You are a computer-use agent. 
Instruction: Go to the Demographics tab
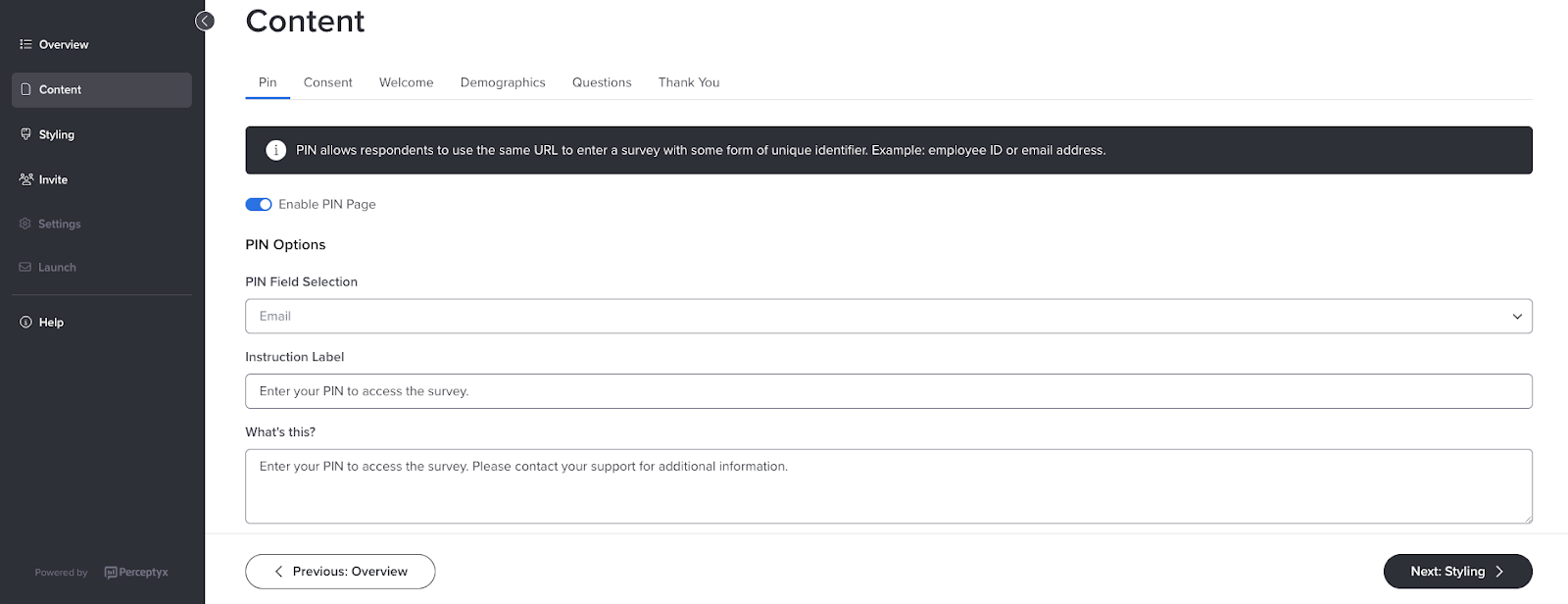pyautogui.click(x=503, y=82)
